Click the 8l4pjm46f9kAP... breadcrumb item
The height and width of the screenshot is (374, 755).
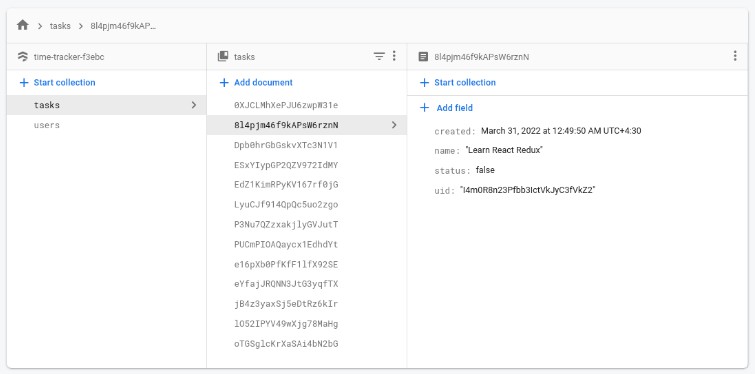tap(123, 26)
